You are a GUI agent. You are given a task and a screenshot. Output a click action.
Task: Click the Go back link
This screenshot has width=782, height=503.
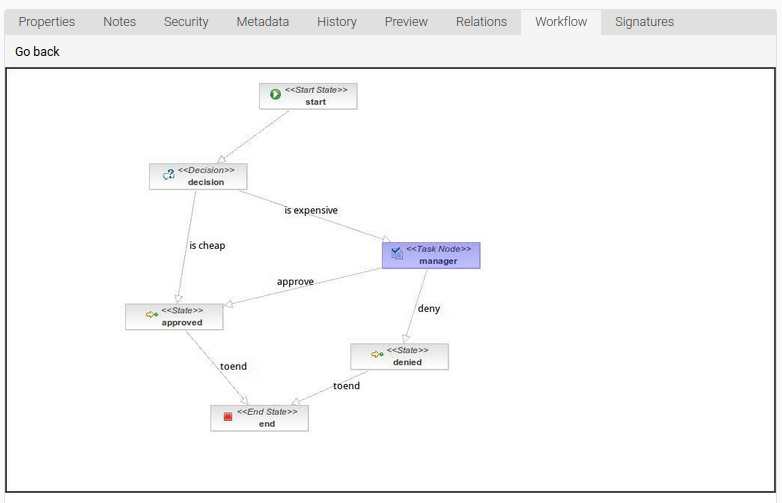tap(37, 51)
